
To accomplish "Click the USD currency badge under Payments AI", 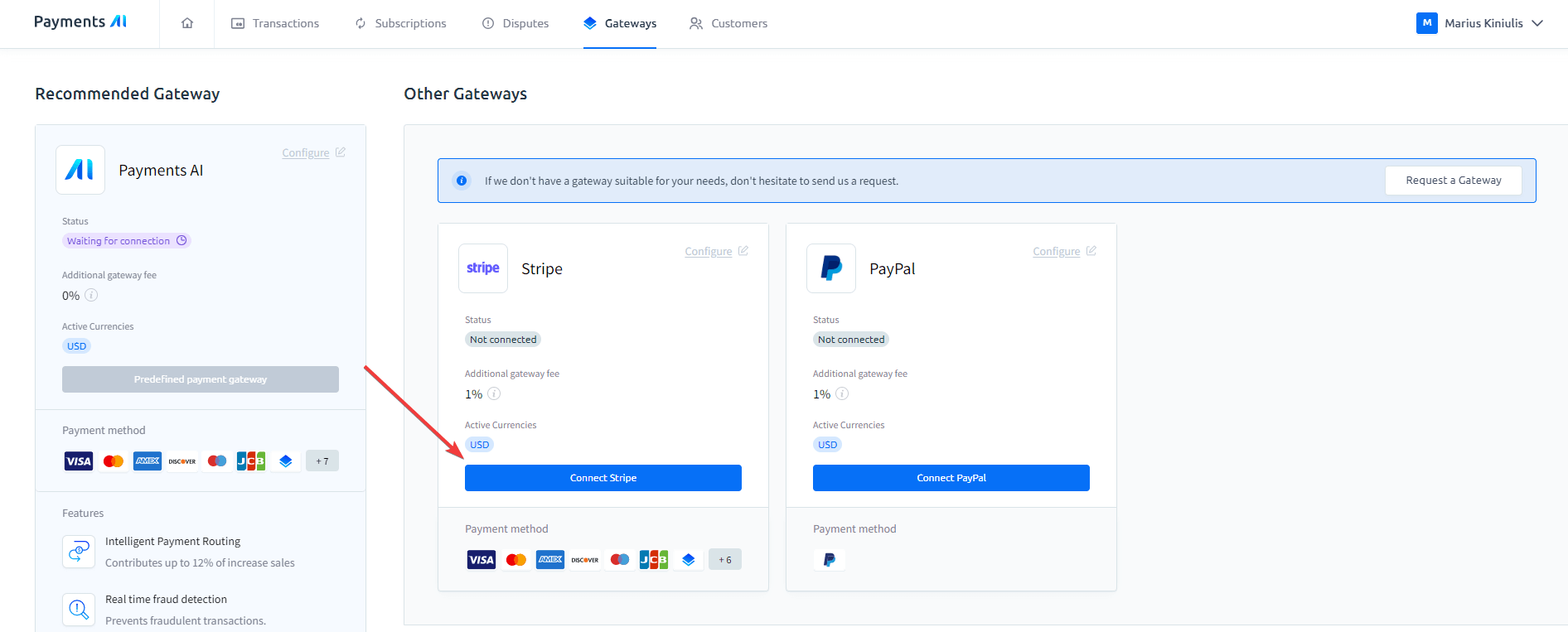I will point(76,346).
